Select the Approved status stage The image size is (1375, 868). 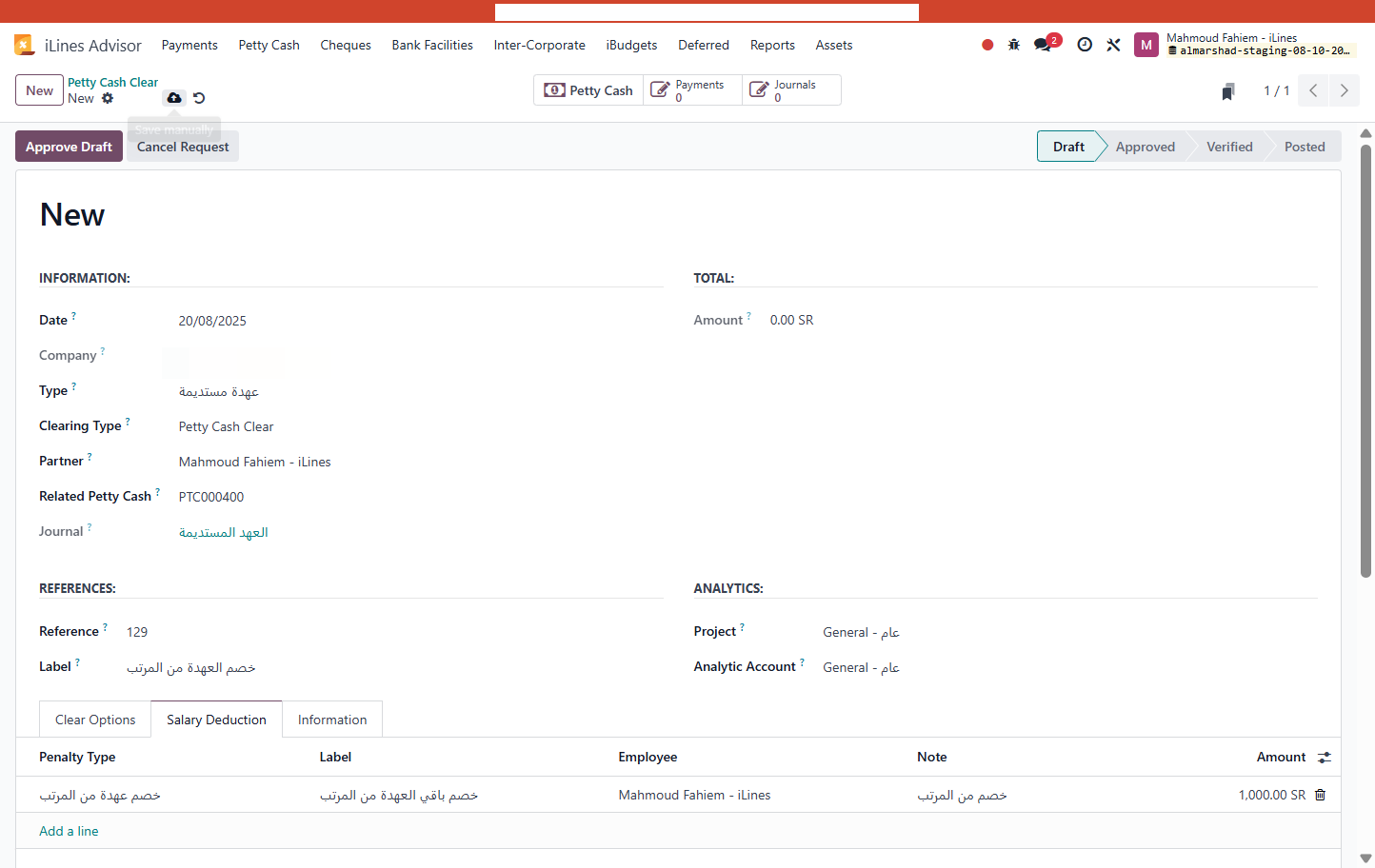coord(1146,147)
